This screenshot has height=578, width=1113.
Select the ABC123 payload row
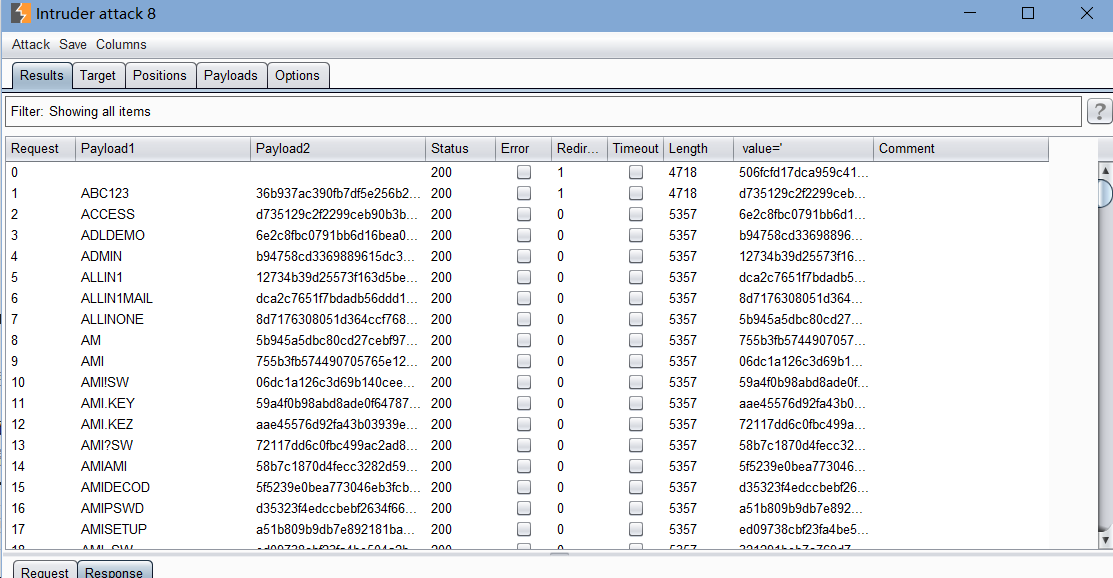[x=527, y=193]
